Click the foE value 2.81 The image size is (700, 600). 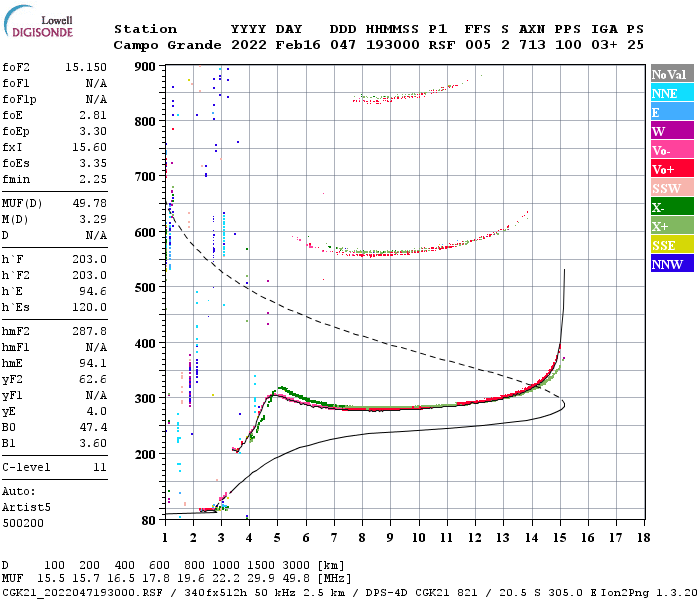click(x=93, y=115)
